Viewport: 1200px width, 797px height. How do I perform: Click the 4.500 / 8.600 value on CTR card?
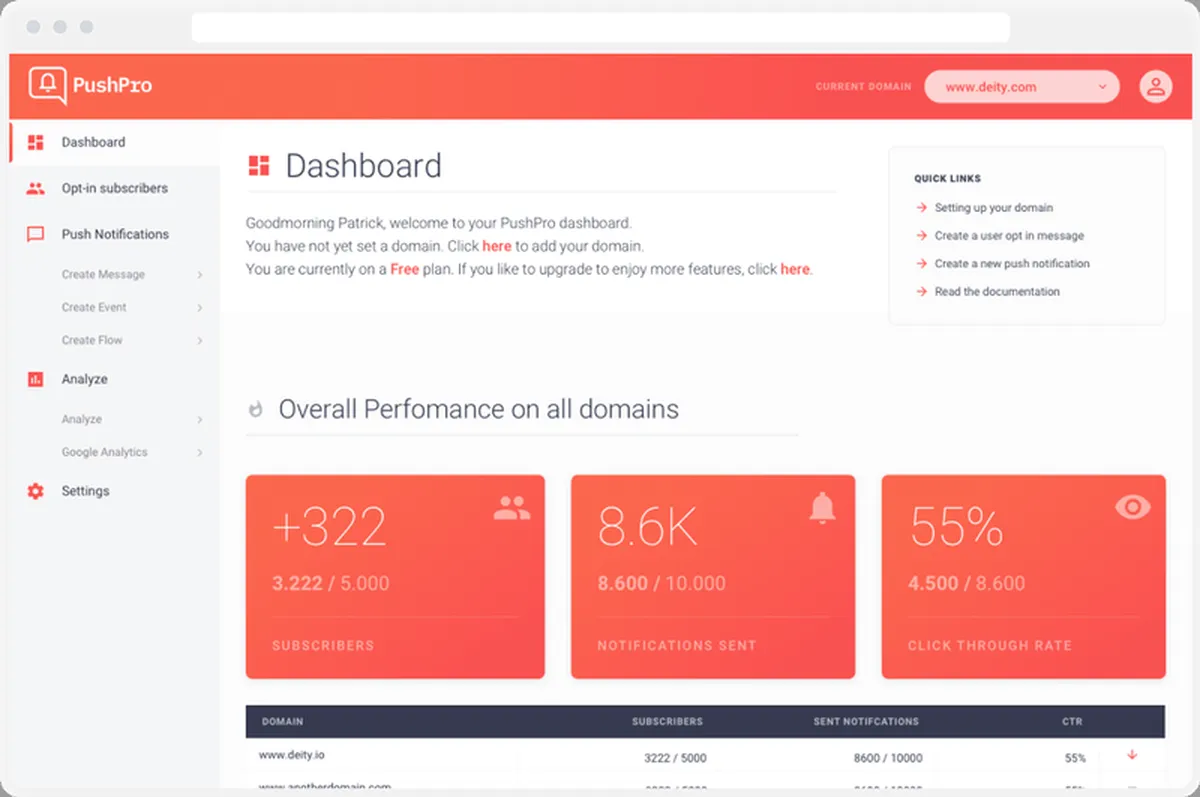[967, 583]
